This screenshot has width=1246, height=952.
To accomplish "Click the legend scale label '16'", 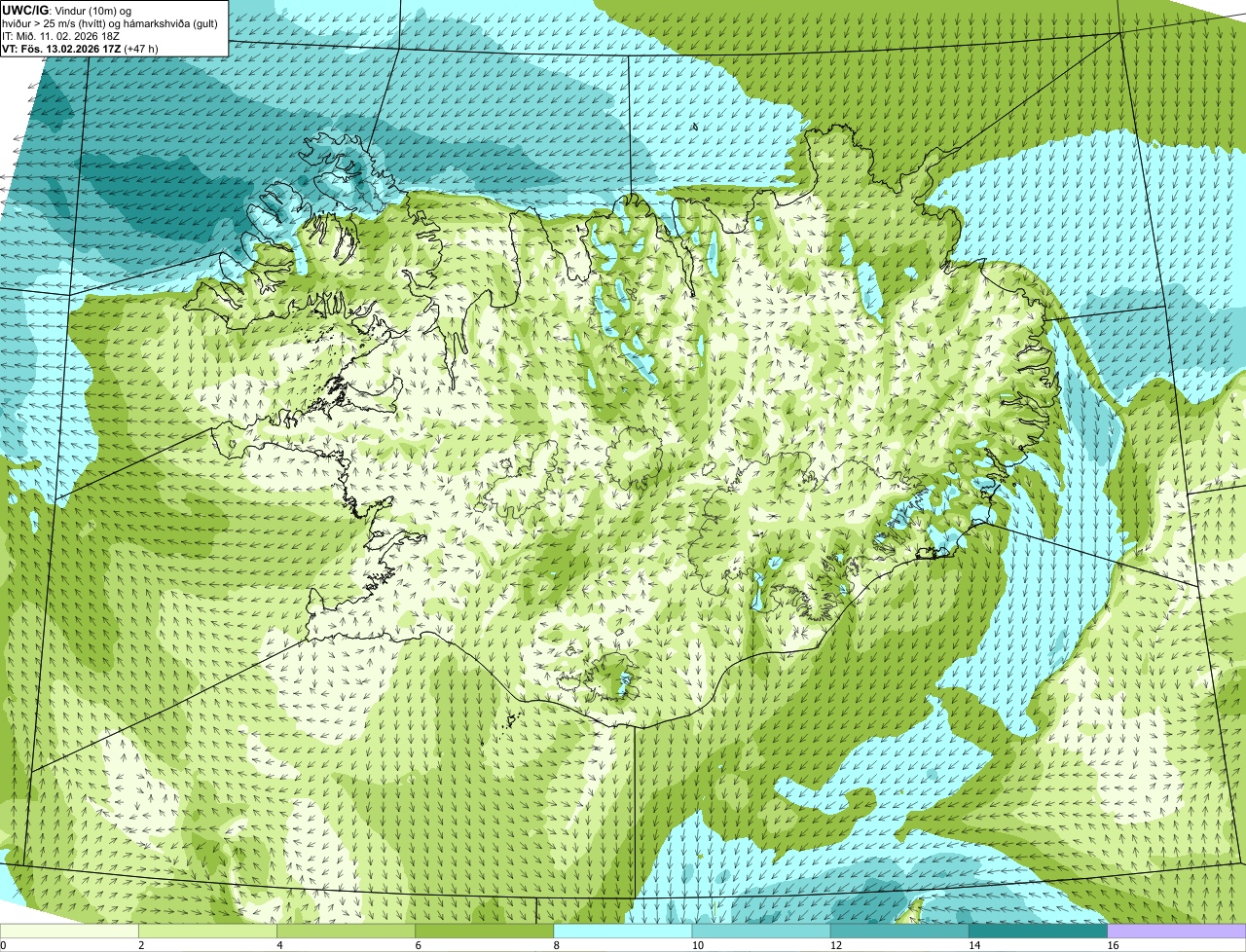I will (1113, 945).
